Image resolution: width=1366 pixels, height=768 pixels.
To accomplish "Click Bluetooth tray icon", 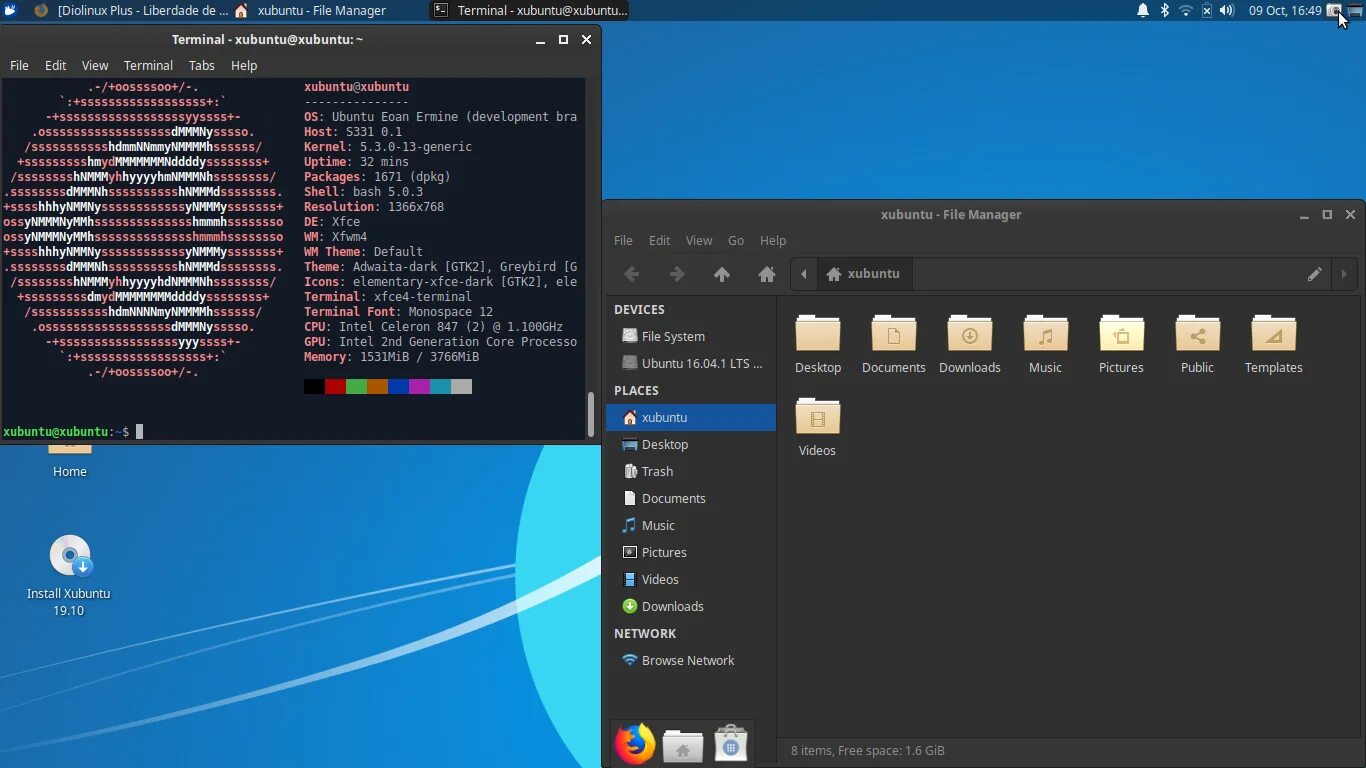I will [x=1164, y=10].
